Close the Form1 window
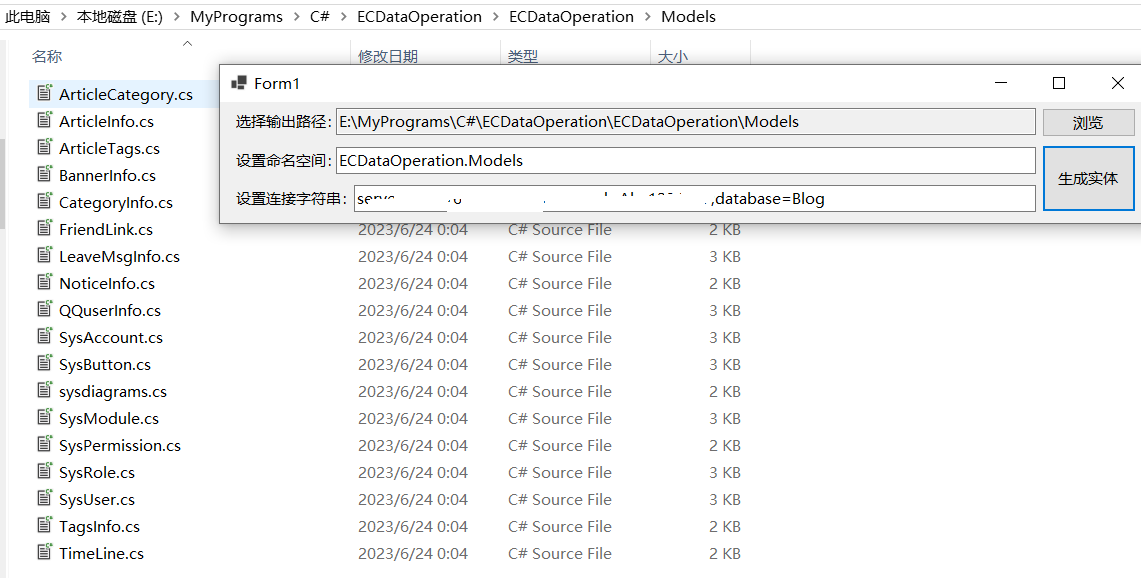 coord(1118,83)
